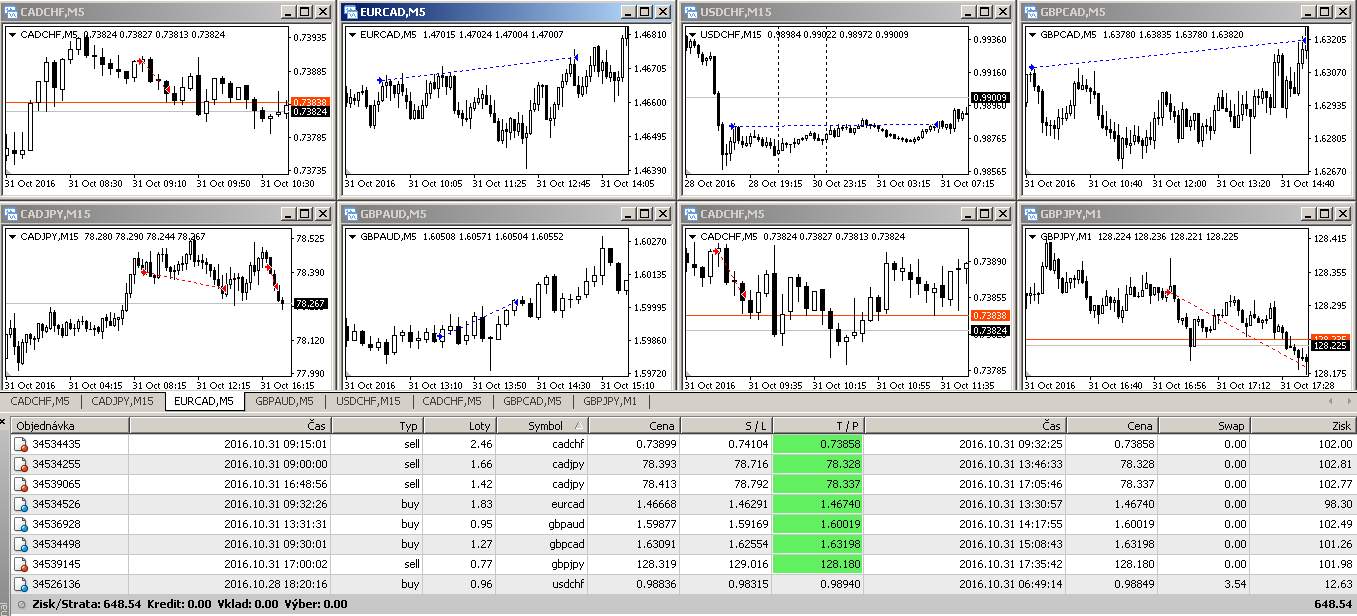Viewport: 1357px width, 616px height.
Task: Click the order icon for ticket 34539145
Action: tap(20, 564)
